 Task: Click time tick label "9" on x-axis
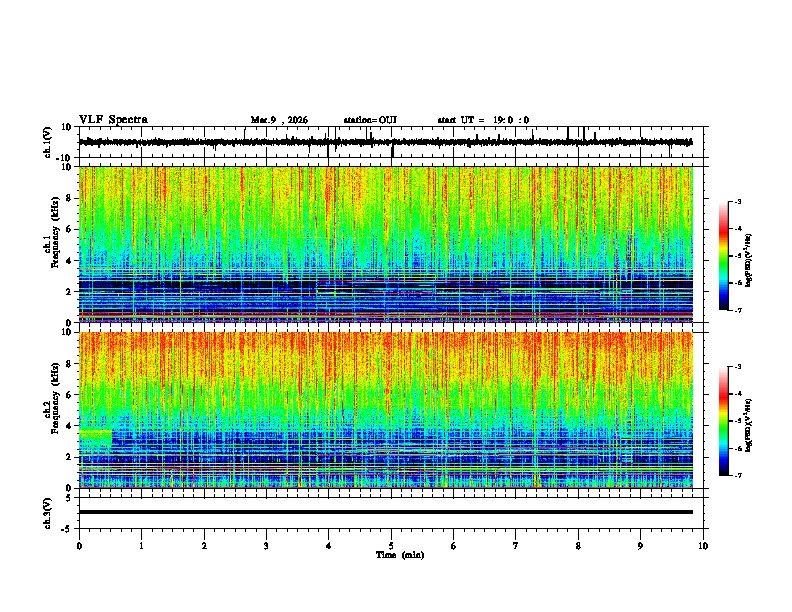[640, 546]
